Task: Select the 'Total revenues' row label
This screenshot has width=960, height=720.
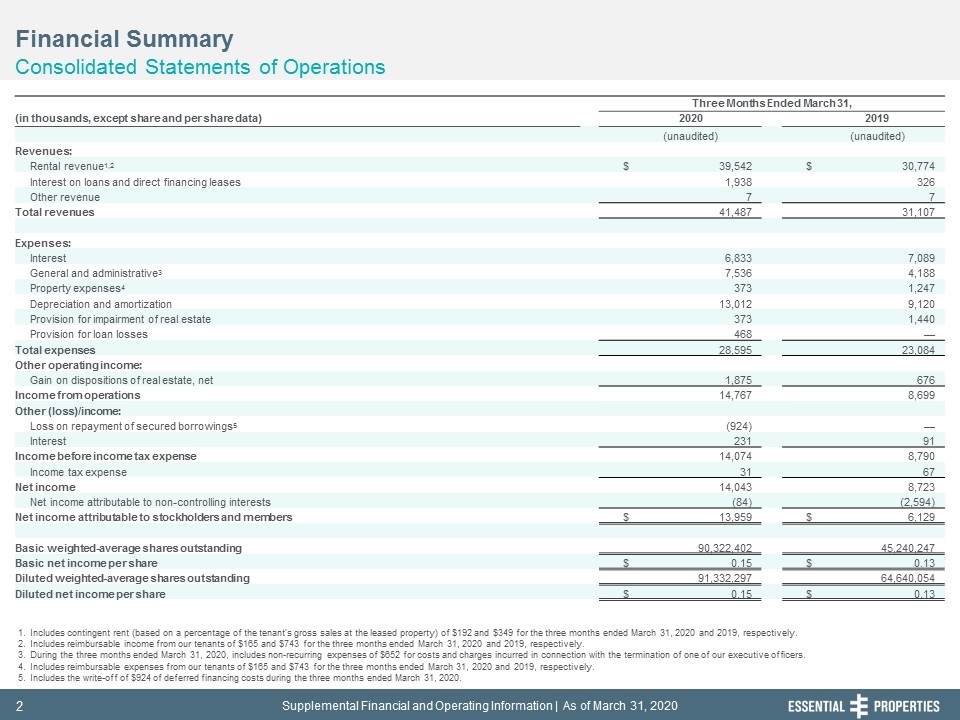Action: point(54,212)
